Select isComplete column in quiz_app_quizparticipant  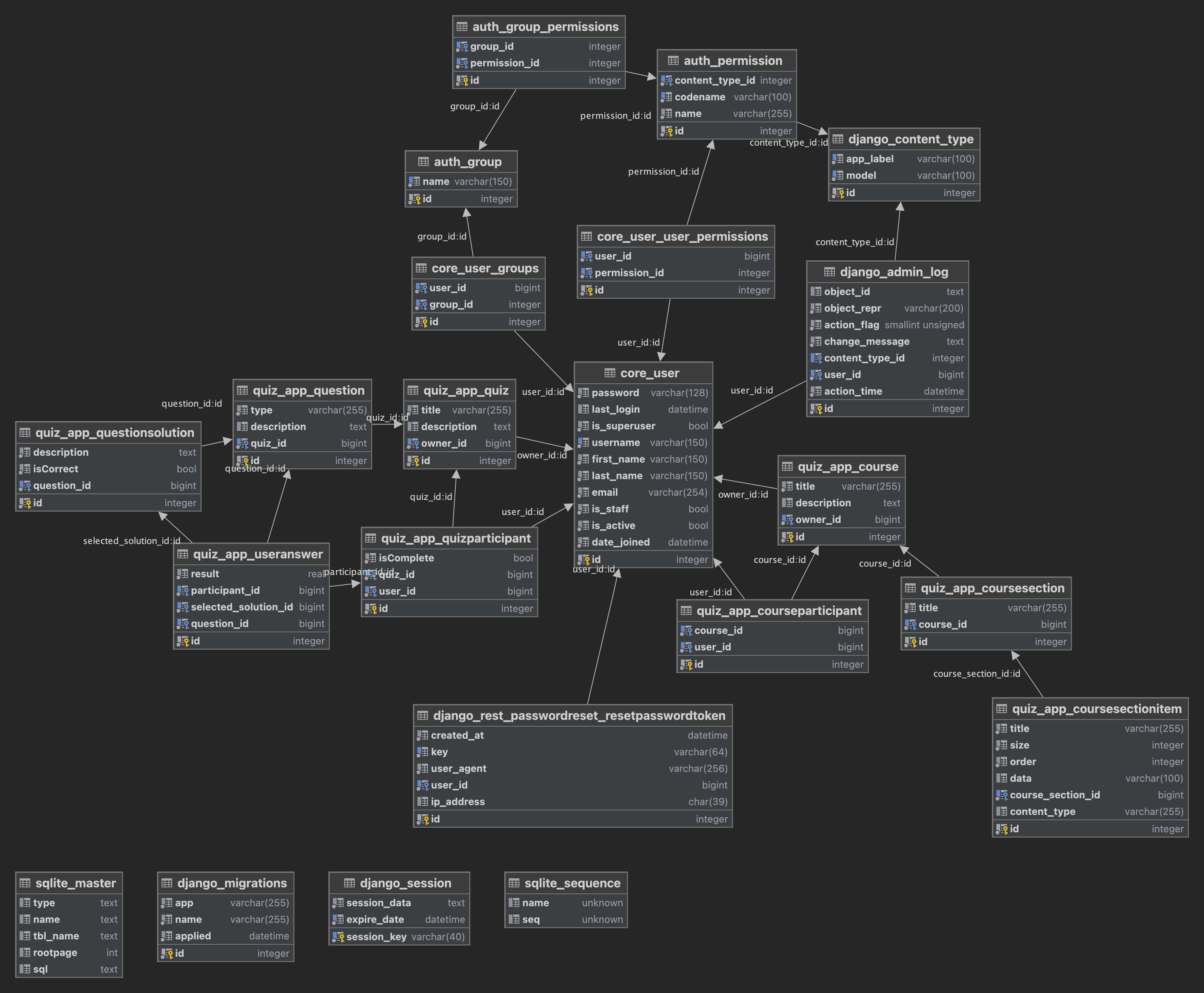tap(406, 558)
